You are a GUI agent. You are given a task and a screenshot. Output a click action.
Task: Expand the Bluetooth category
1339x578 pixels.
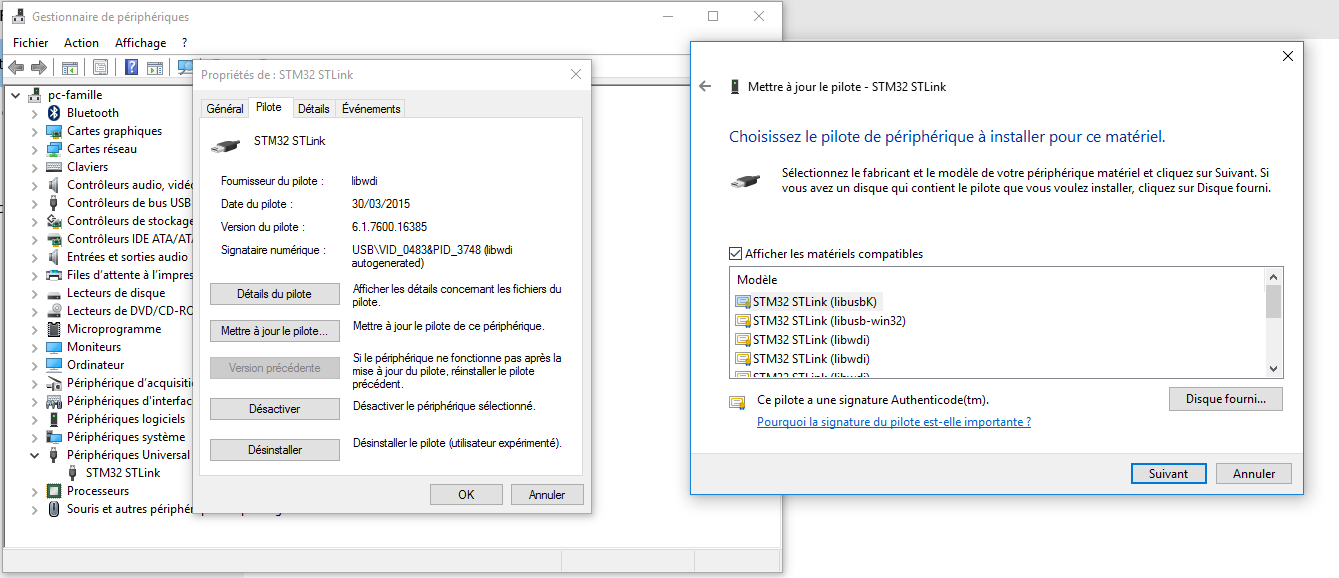coord(36,113)
